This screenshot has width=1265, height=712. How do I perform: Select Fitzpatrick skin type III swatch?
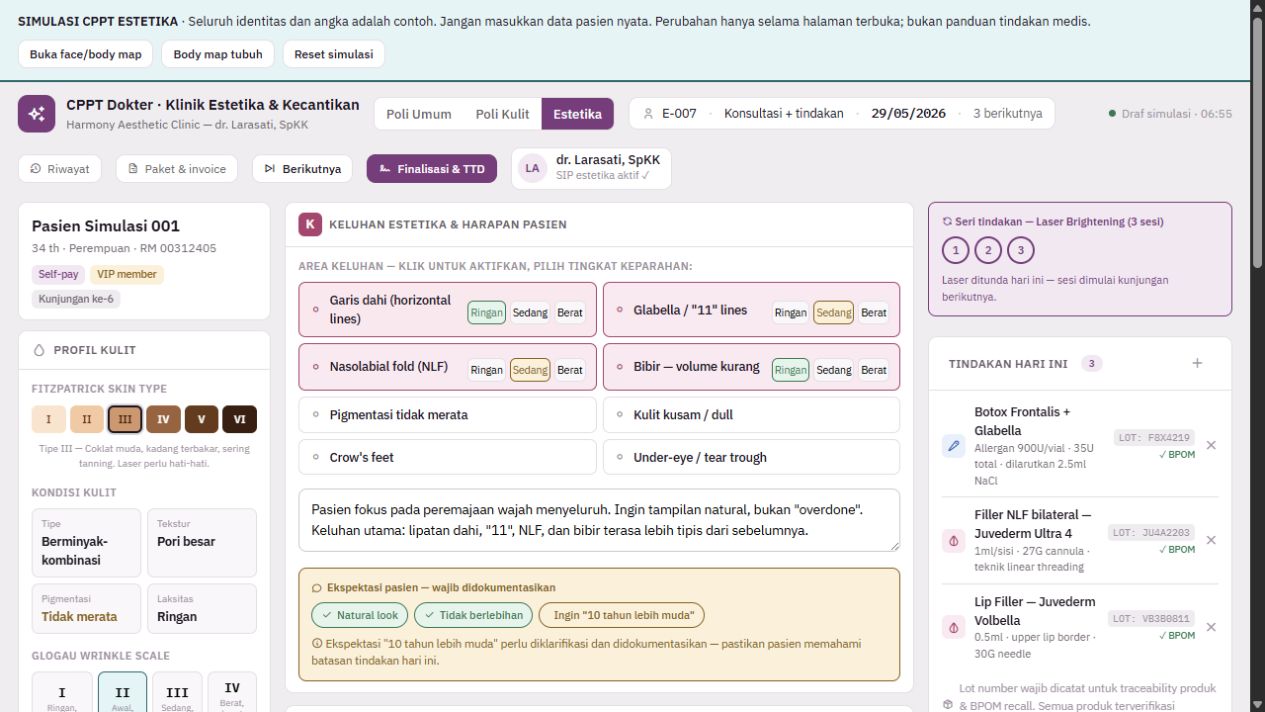tap(125, 419)
